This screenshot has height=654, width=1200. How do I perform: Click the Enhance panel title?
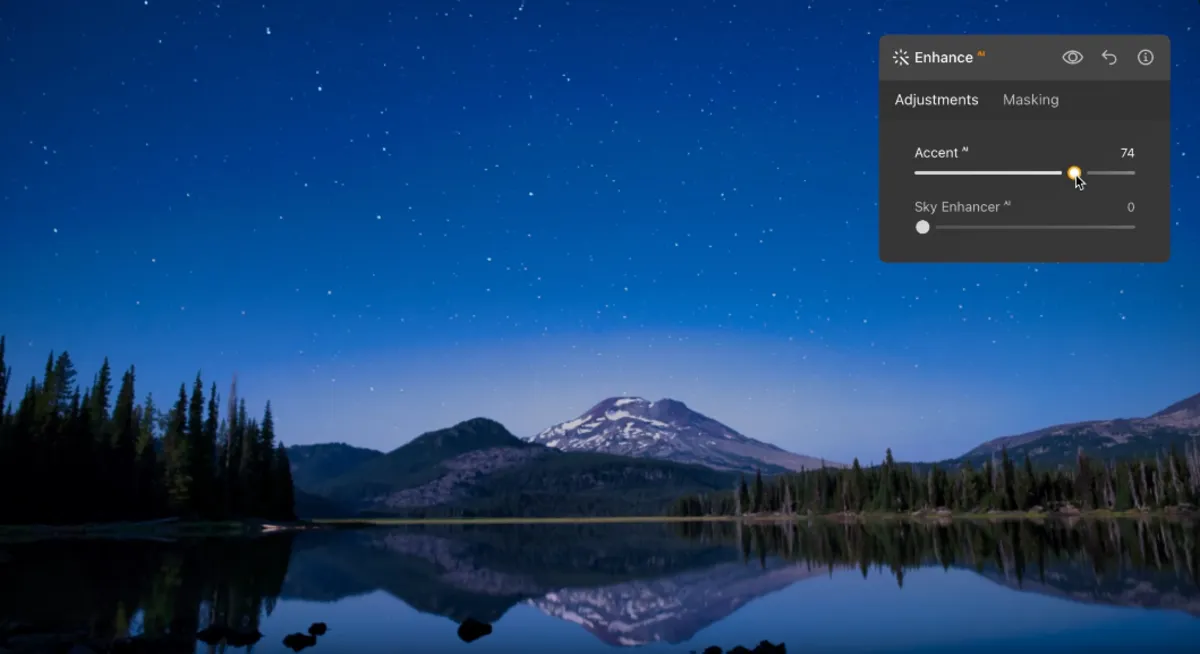(x=943, y=57)
